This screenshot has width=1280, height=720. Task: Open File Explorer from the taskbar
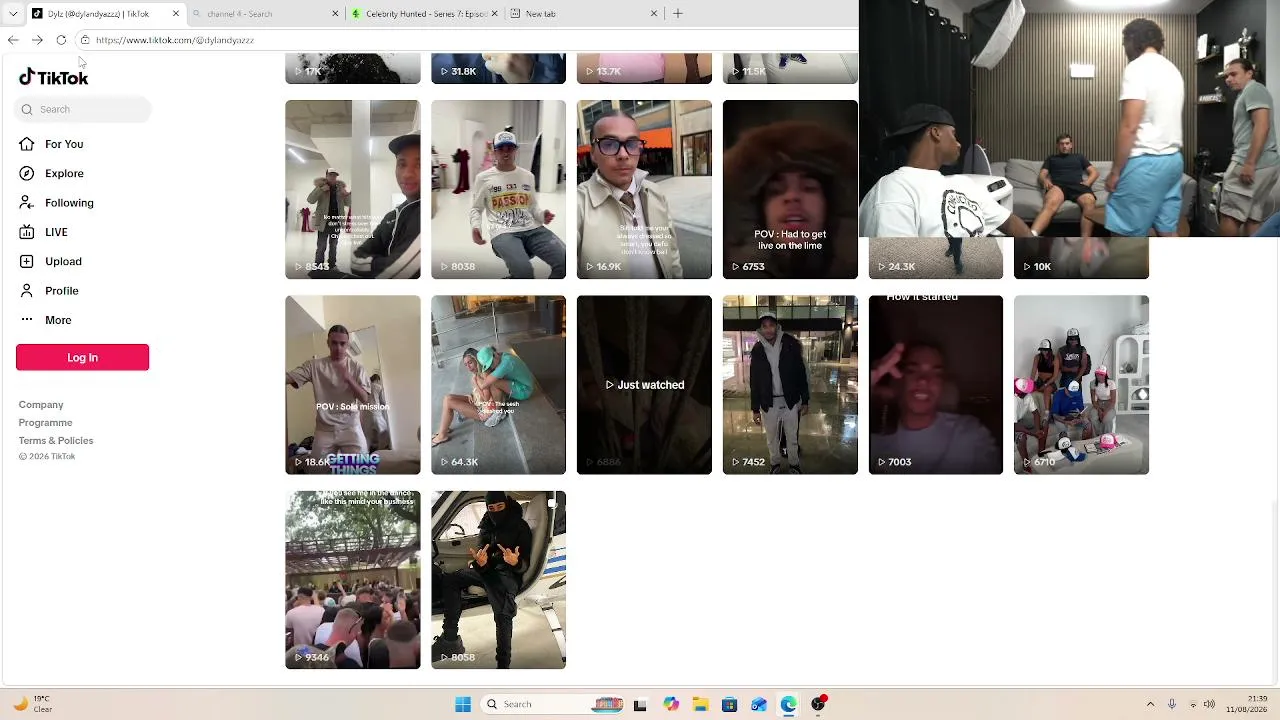pyautogui.click(x=700, y=704)
